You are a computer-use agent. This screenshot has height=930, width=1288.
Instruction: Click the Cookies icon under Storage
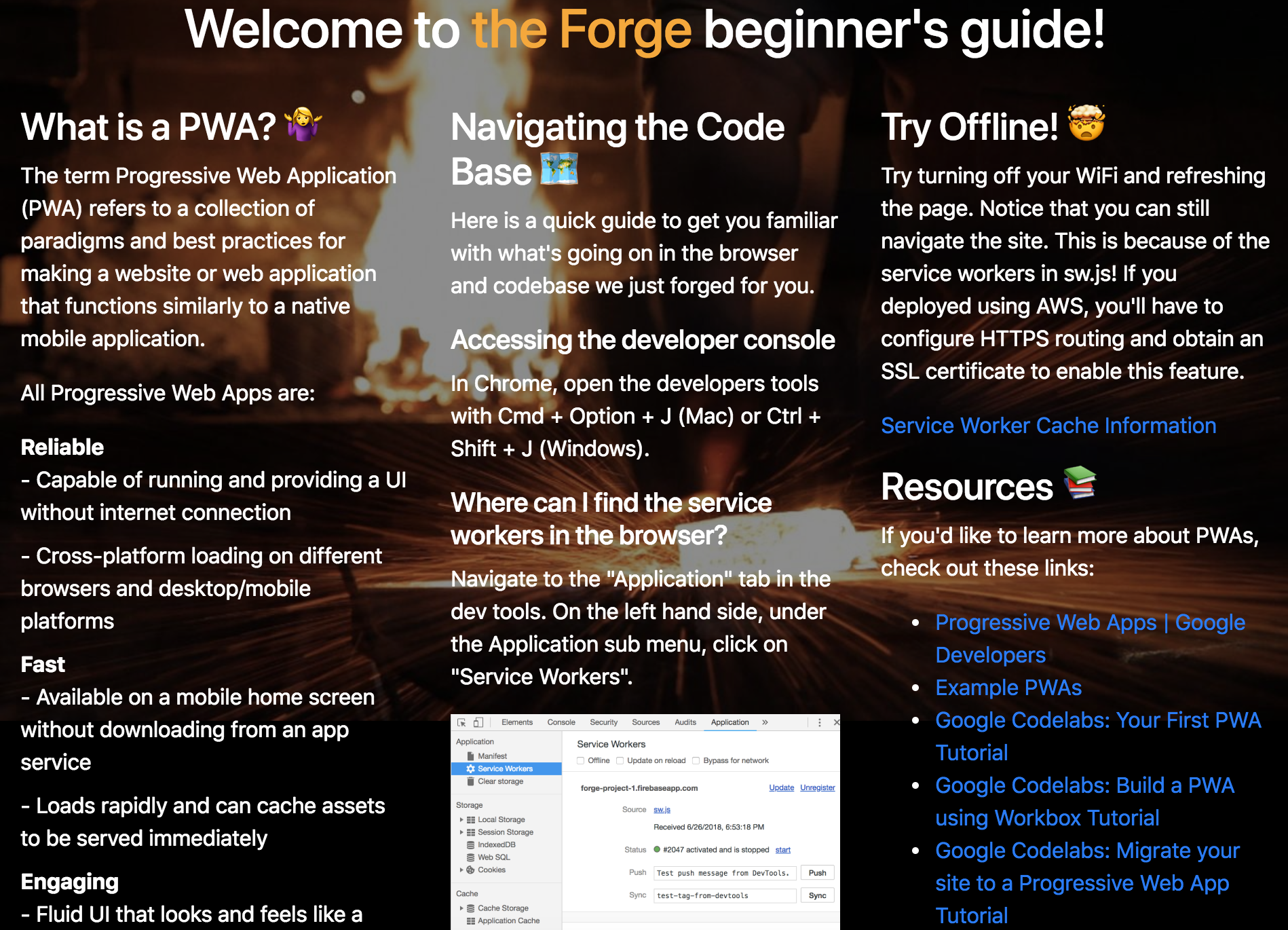coord(470,870)
